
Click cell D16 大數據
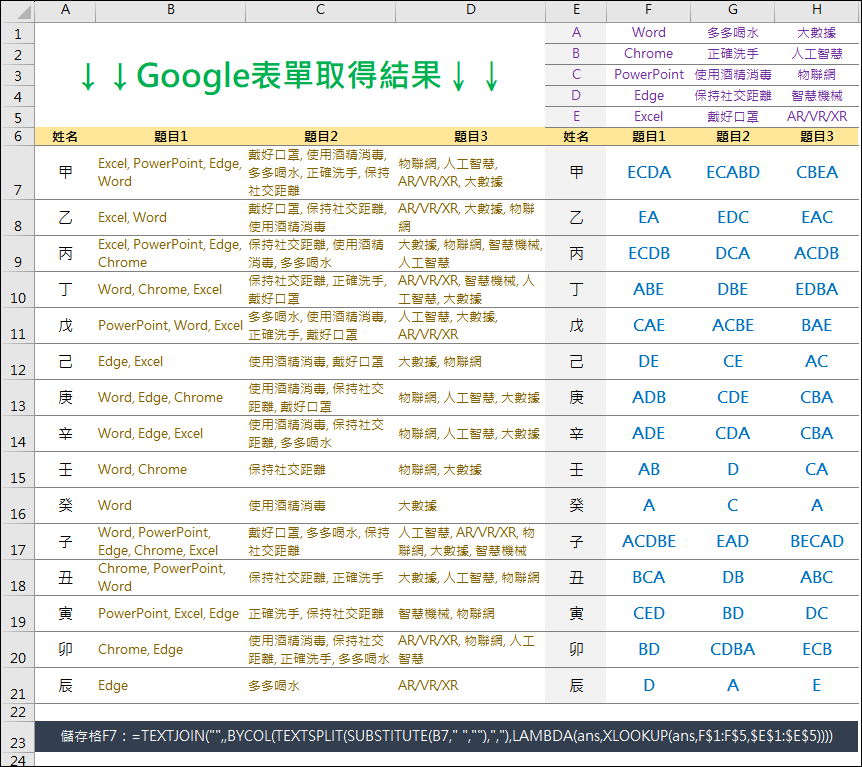coord(471,506)
